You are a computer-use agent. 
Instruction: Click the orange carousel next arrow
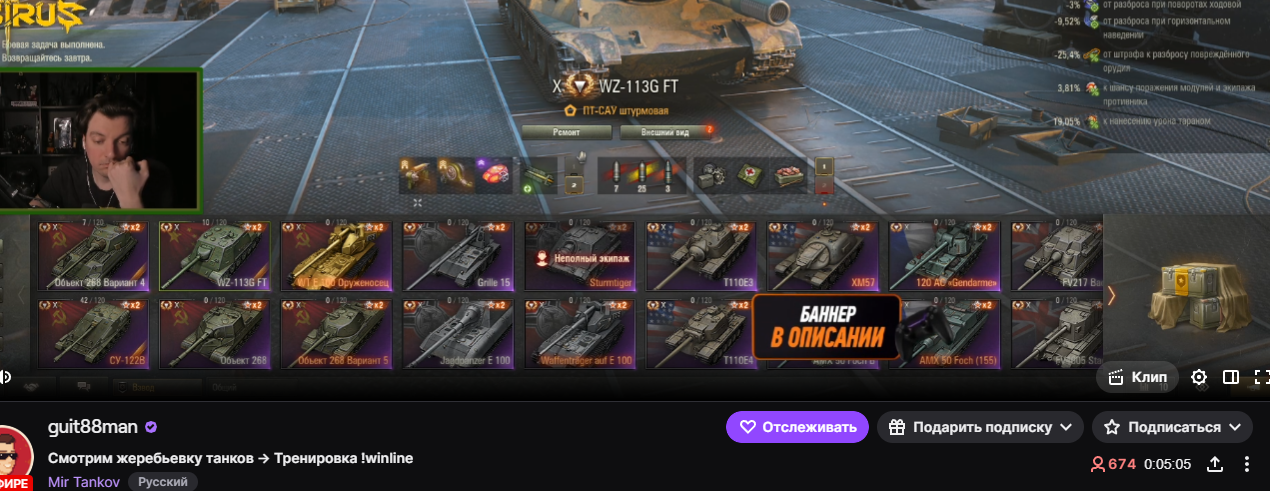coord(1110,295)
